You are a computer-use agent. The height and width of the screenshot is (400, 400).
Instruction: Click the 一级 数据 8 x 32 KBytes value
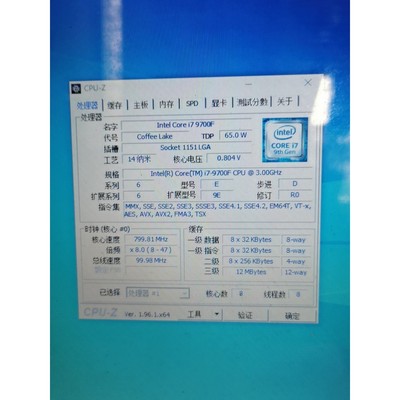[251, 240]
